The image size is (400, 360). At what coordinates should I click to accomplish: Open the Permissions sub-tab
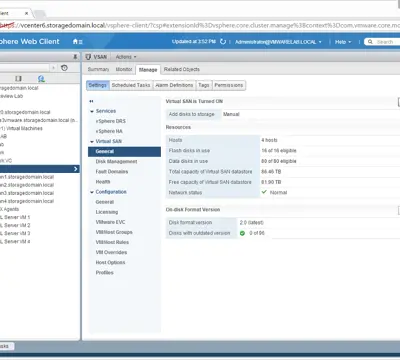229,85
